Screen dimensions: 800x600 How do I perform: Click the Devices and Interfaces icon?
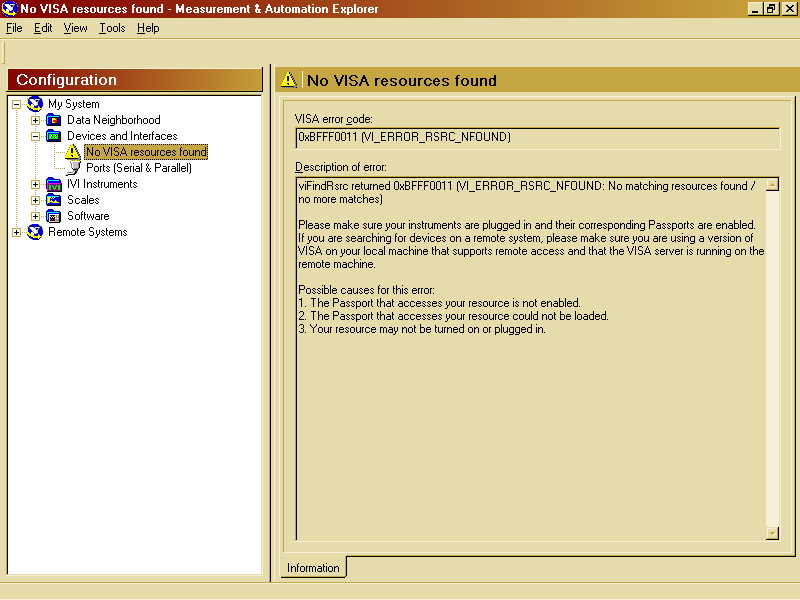(54, 136)
